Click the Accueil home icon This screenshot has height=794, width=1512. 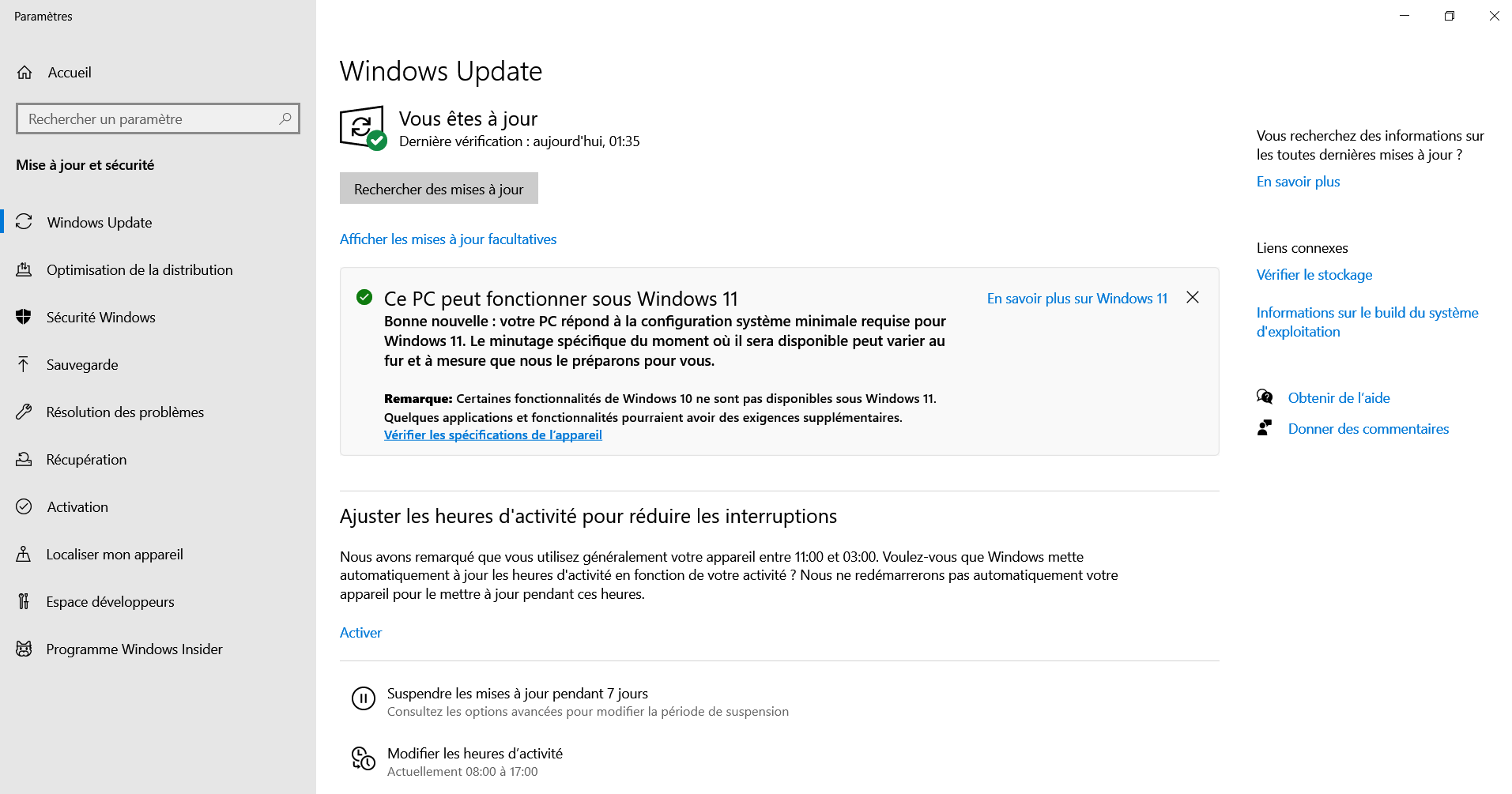(25, 73)
